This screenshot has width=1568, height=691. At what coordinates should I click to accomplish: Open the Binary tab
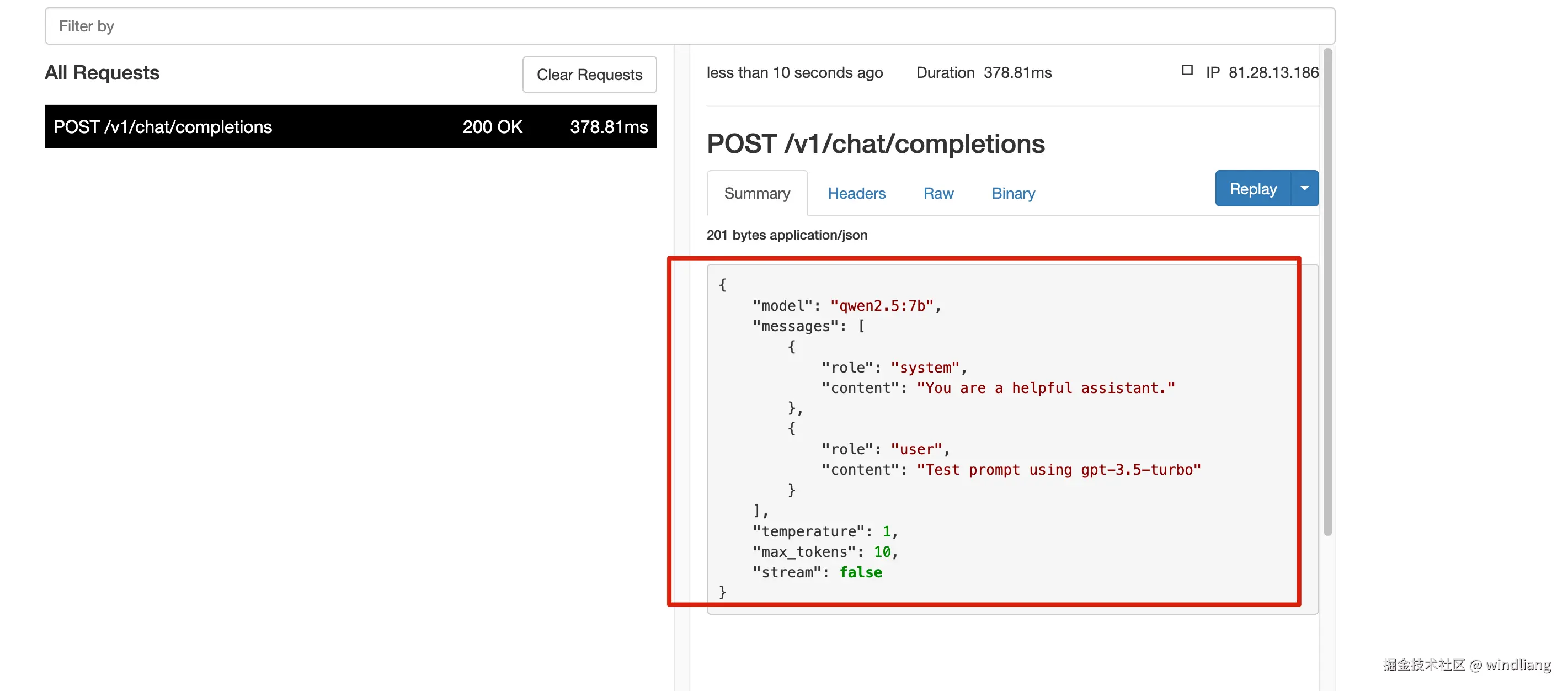[1013, 193]
